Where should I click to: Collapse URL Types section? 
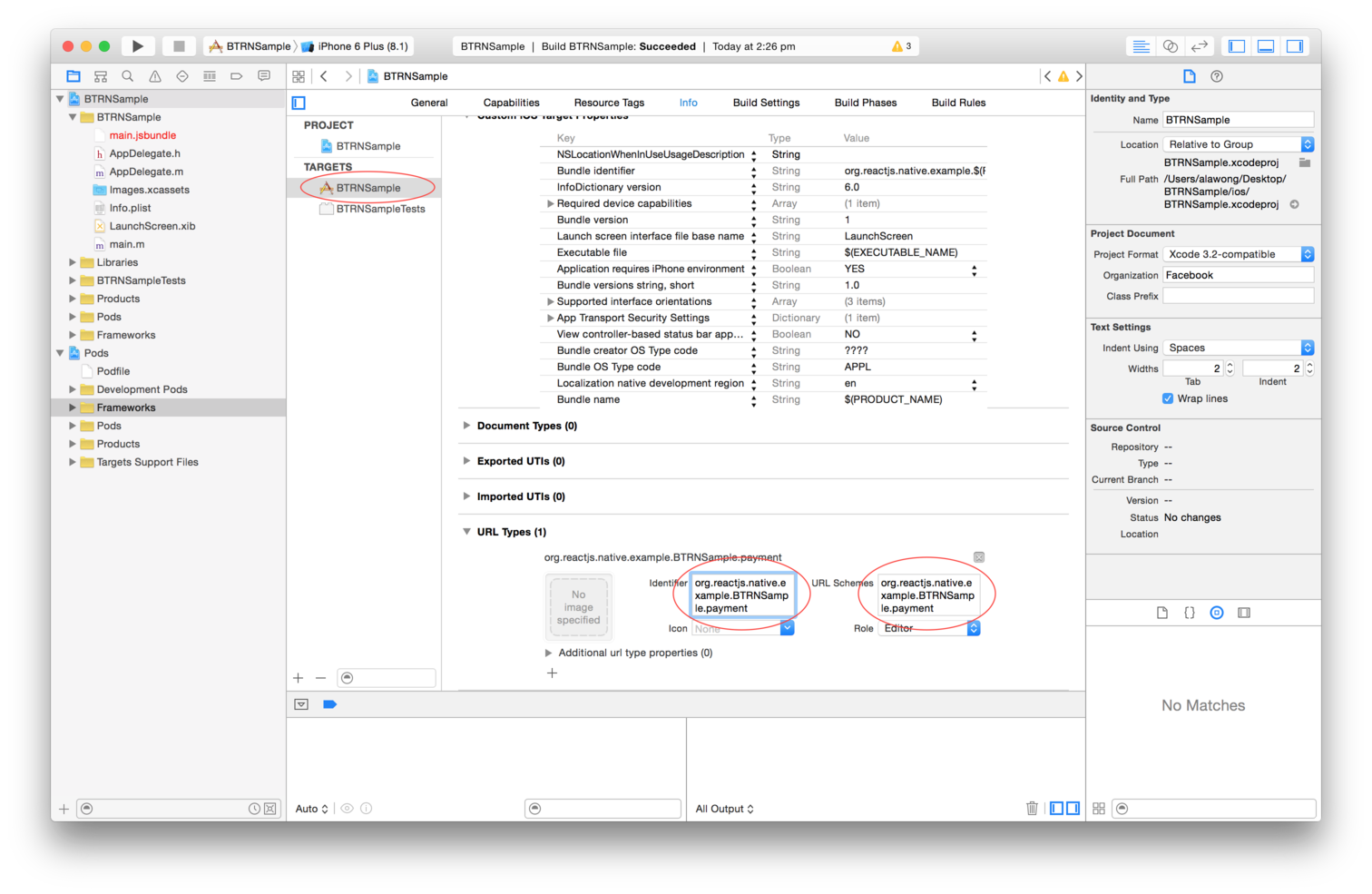point(466,532)
